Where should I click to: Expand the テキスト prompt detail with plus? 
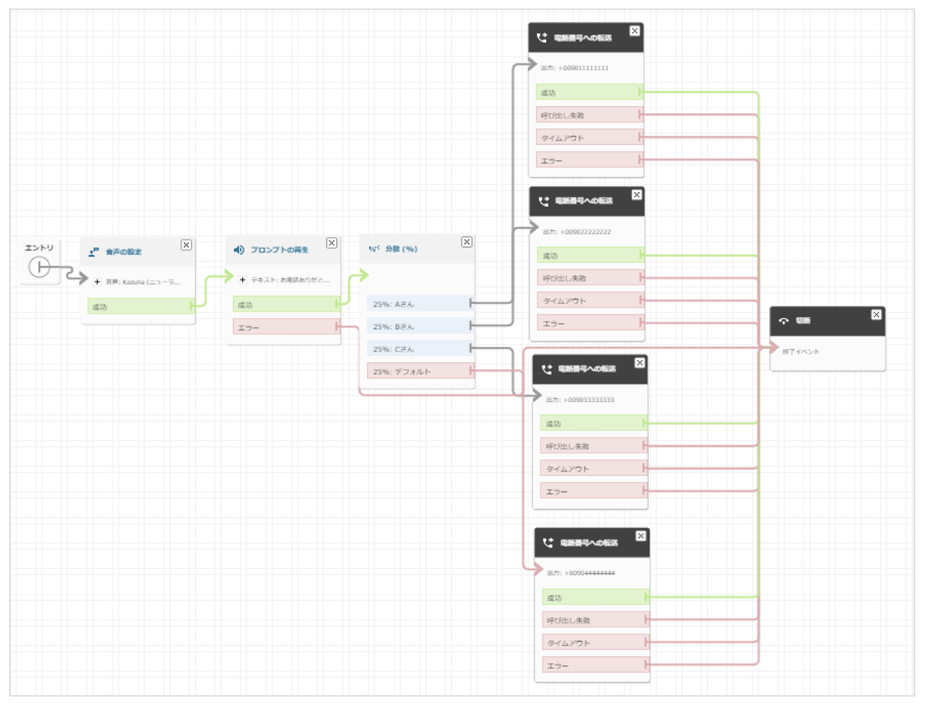(x=242, y=280)
